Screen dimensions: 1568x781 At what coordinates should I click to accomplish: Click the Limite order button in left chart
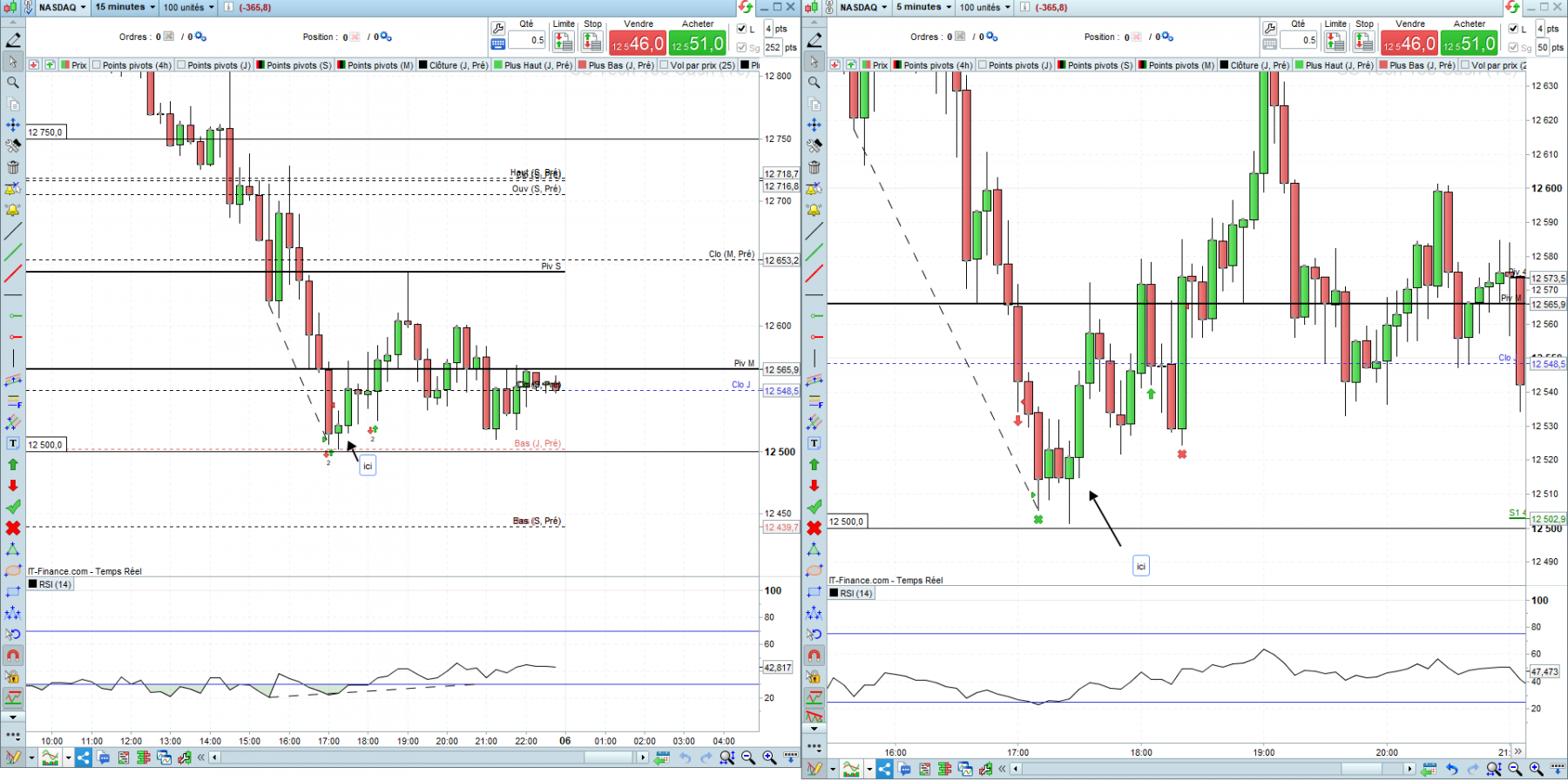(x=563, y=41)
